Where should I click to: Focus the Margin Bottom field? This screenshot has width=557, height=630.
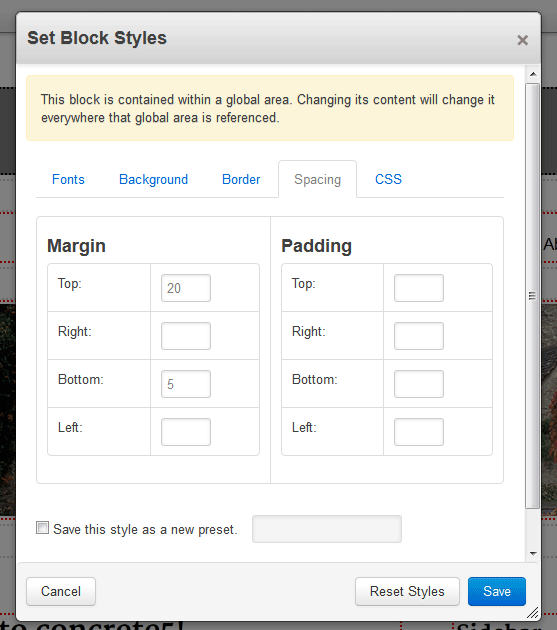point(186,384)
